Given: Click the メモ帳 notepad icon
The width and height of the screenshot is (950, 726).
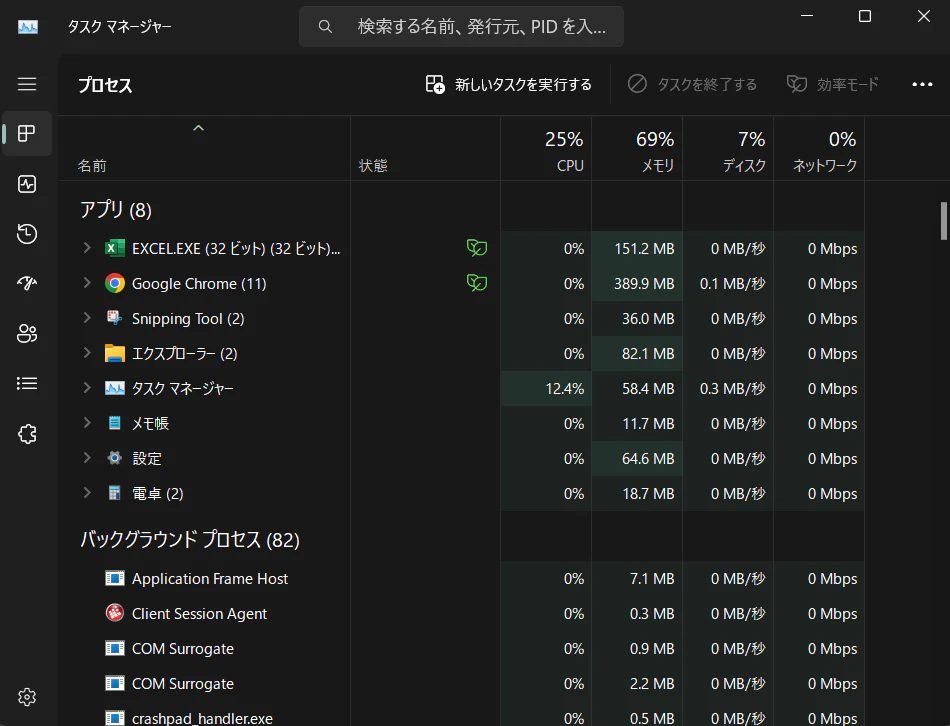Looking at the screenshot, I should 115,423.
